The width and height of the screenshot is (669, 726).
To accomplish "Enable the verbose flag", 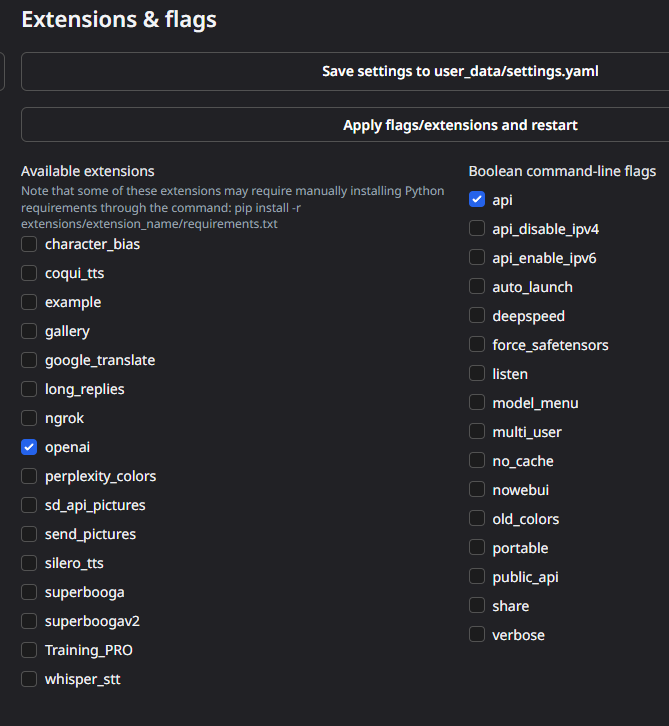I will (477, 635).
